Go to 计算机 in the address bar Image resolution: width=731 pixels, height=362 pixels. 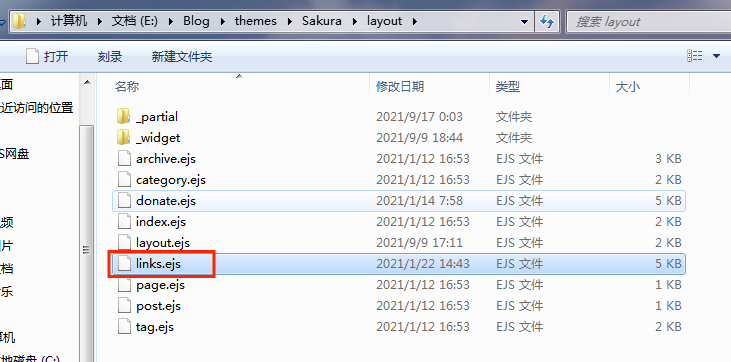tap(69, 21)
